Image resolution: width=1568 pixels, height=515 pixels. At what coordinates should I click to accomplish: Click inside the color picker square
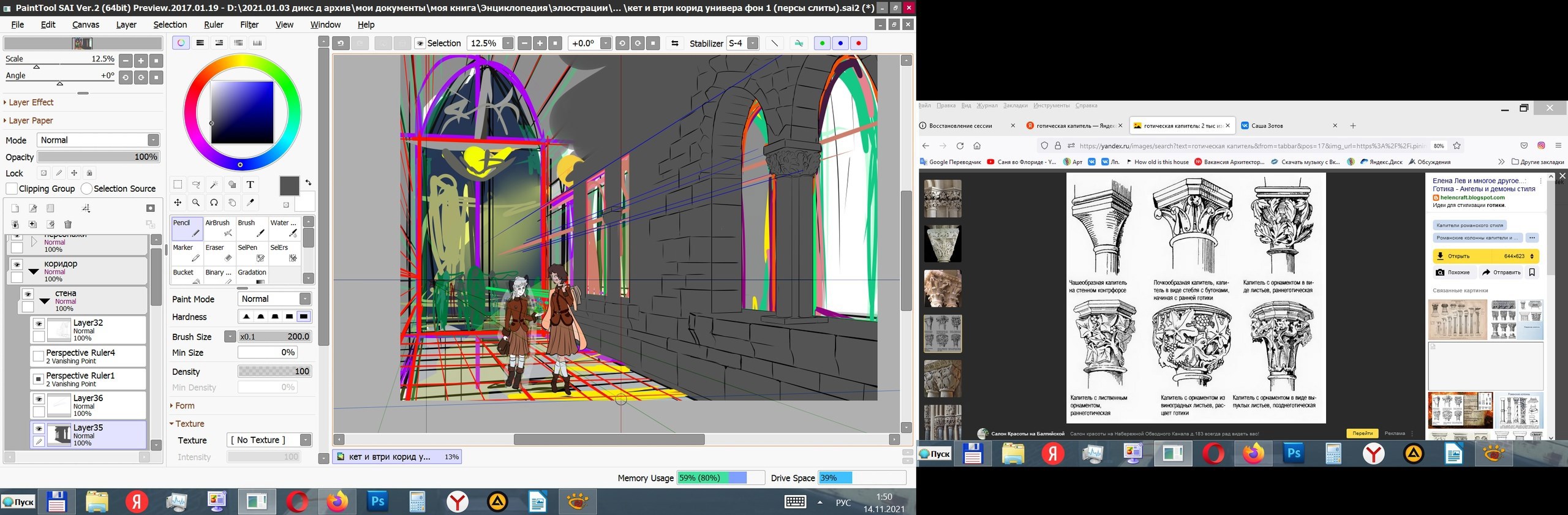(x=243, y=113)
